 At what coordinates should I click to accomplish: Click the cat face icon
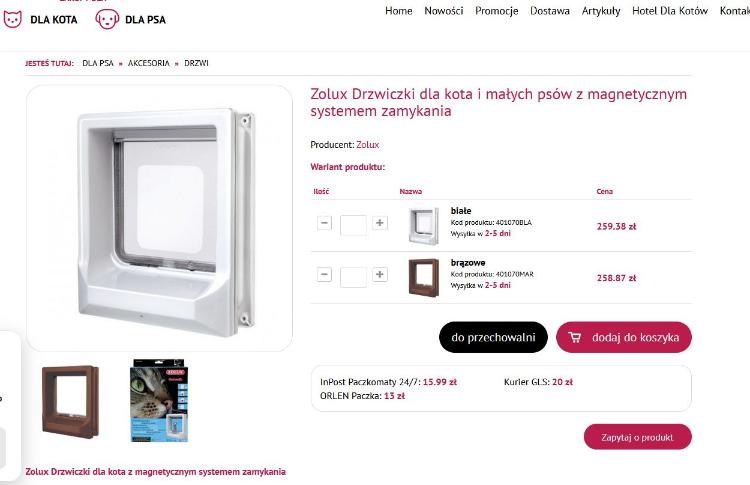click(x=13, y=19)
